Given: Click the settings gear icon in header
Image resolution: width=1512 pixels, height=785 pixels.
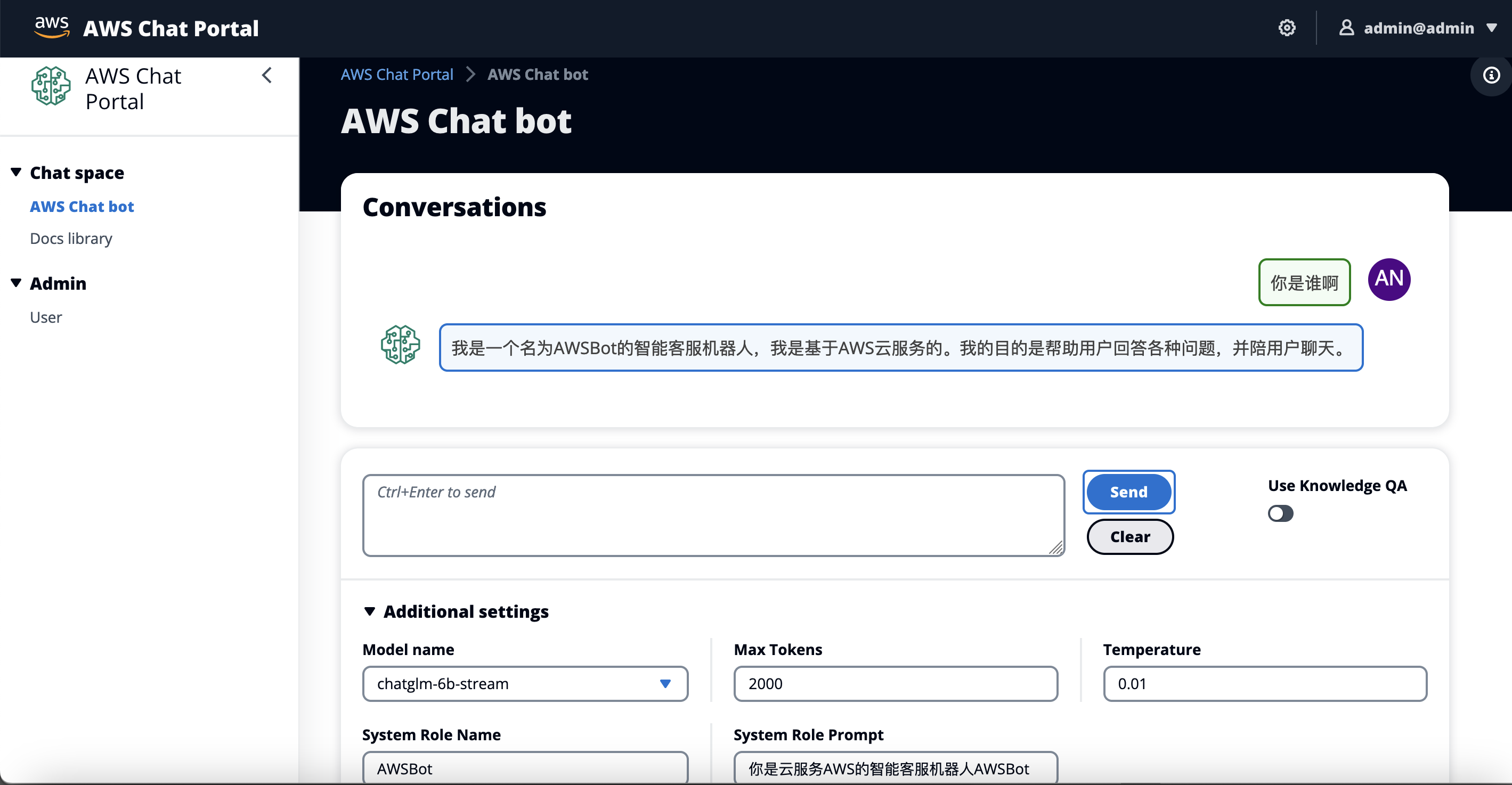Looking at the screenshot, I should 1287,28.
